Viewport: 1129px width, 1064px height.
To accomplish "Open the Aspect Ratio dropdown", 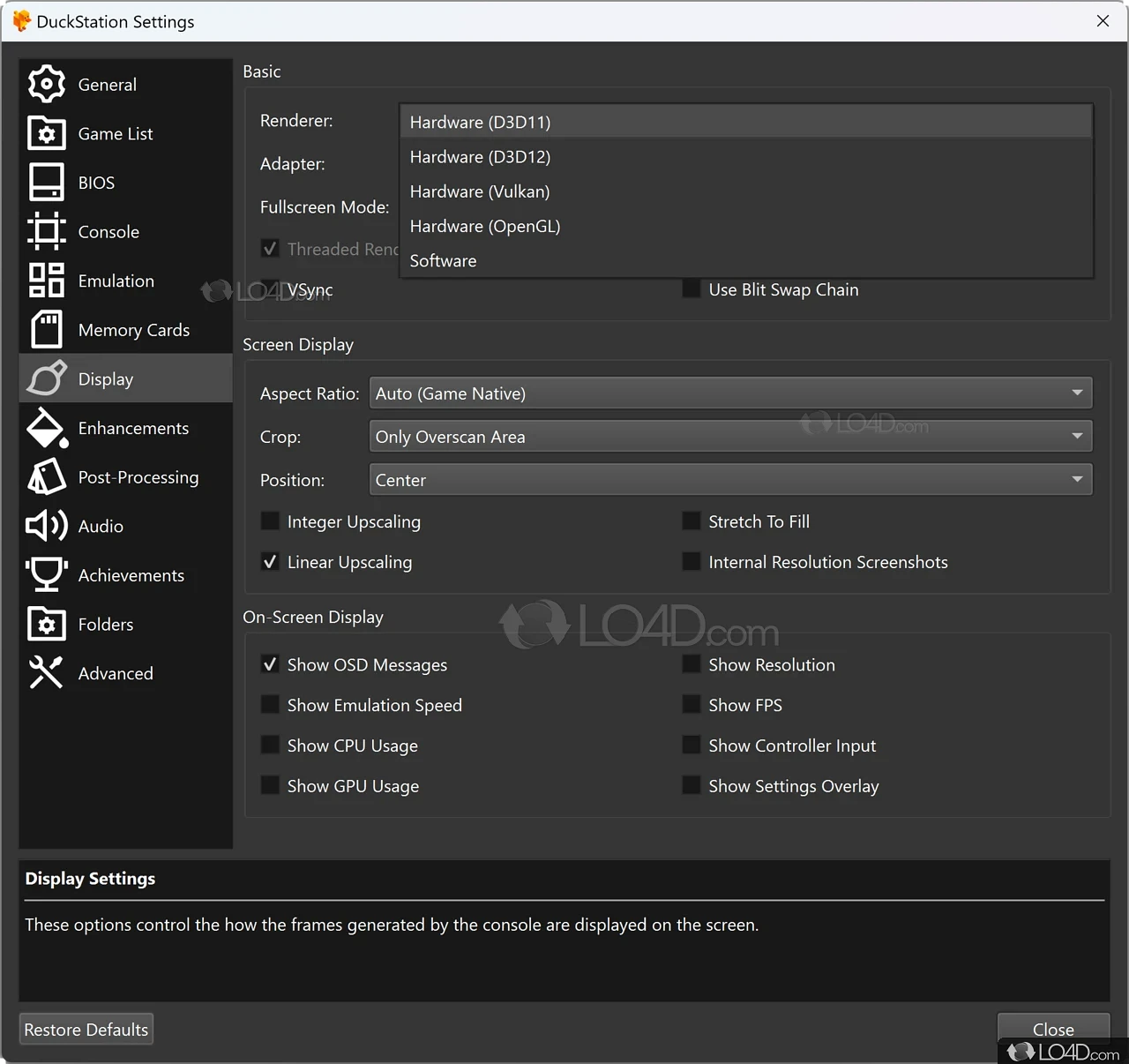I will coord(730,393).
